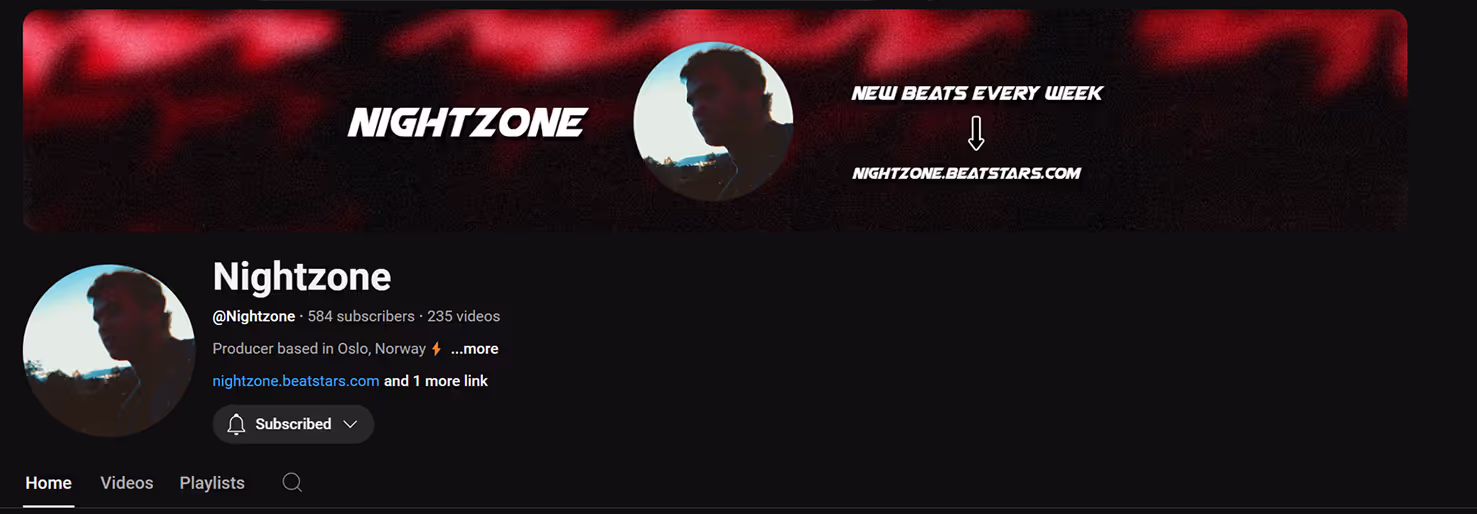Click the Subscribed button label
This screenshot has width=1477, height=514.
point(293,424)
